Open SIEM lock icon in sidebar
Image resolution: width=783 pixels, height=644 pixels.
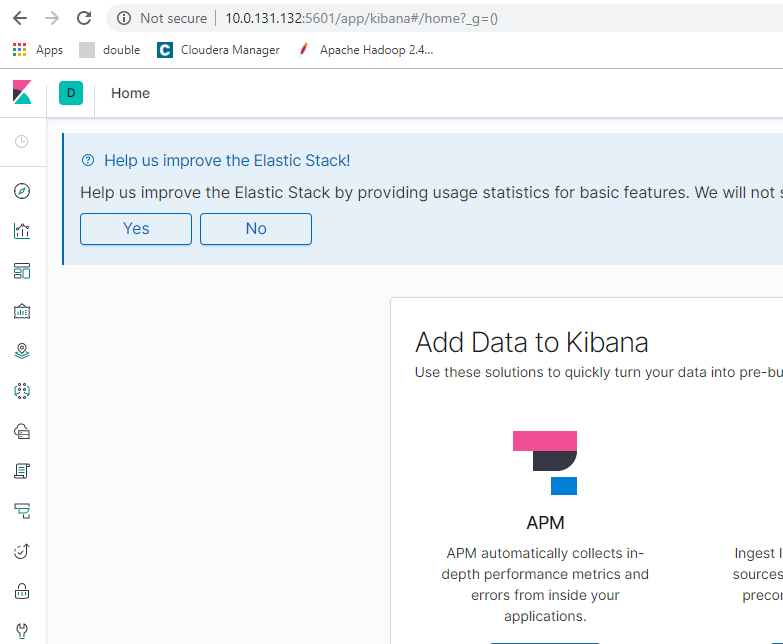22,591
